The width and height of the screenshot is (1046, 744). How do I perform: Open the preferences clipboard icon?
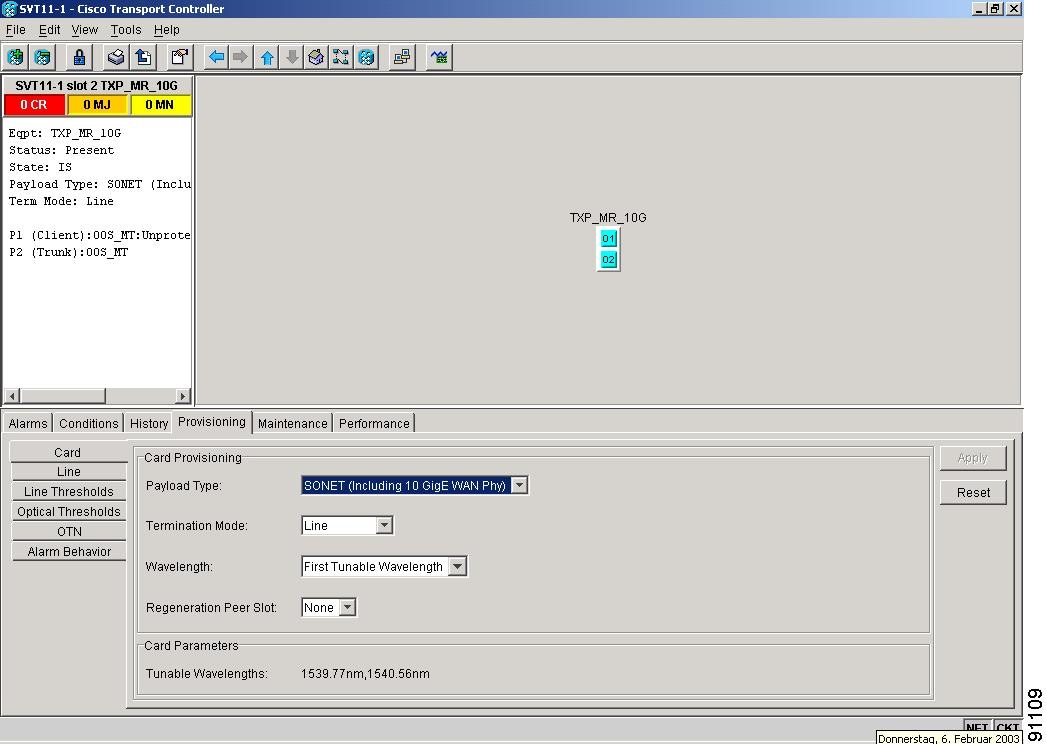coord(179,57)
